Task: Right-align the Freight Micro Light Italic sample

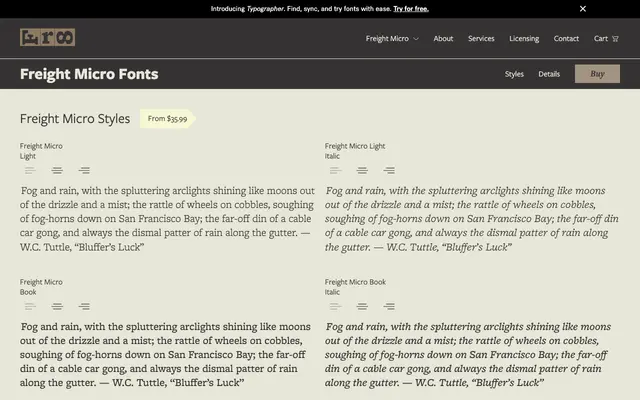Action: coord(389,171)
